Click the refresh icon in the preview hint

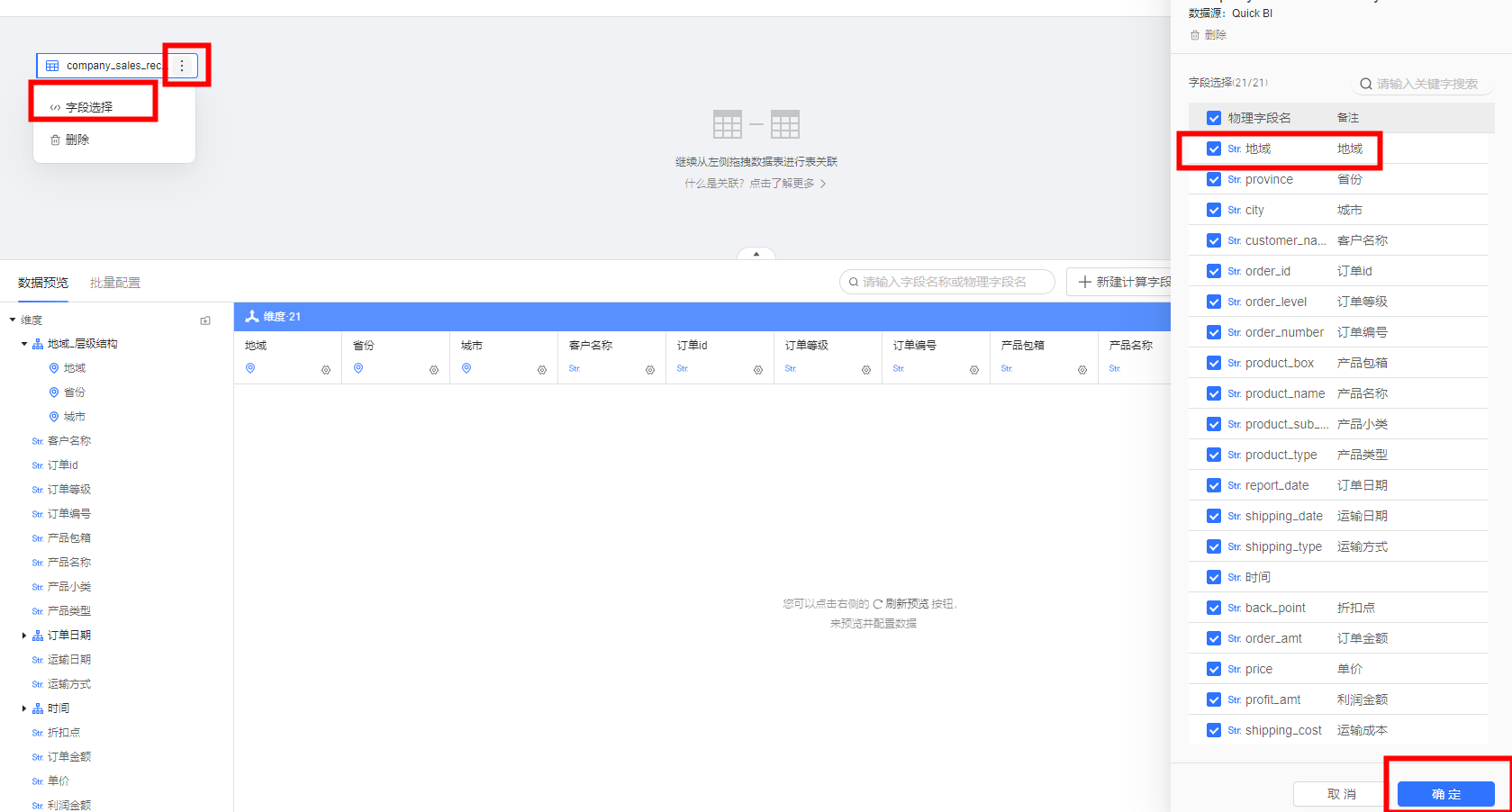pyautogui.click(x=877, y=604)
